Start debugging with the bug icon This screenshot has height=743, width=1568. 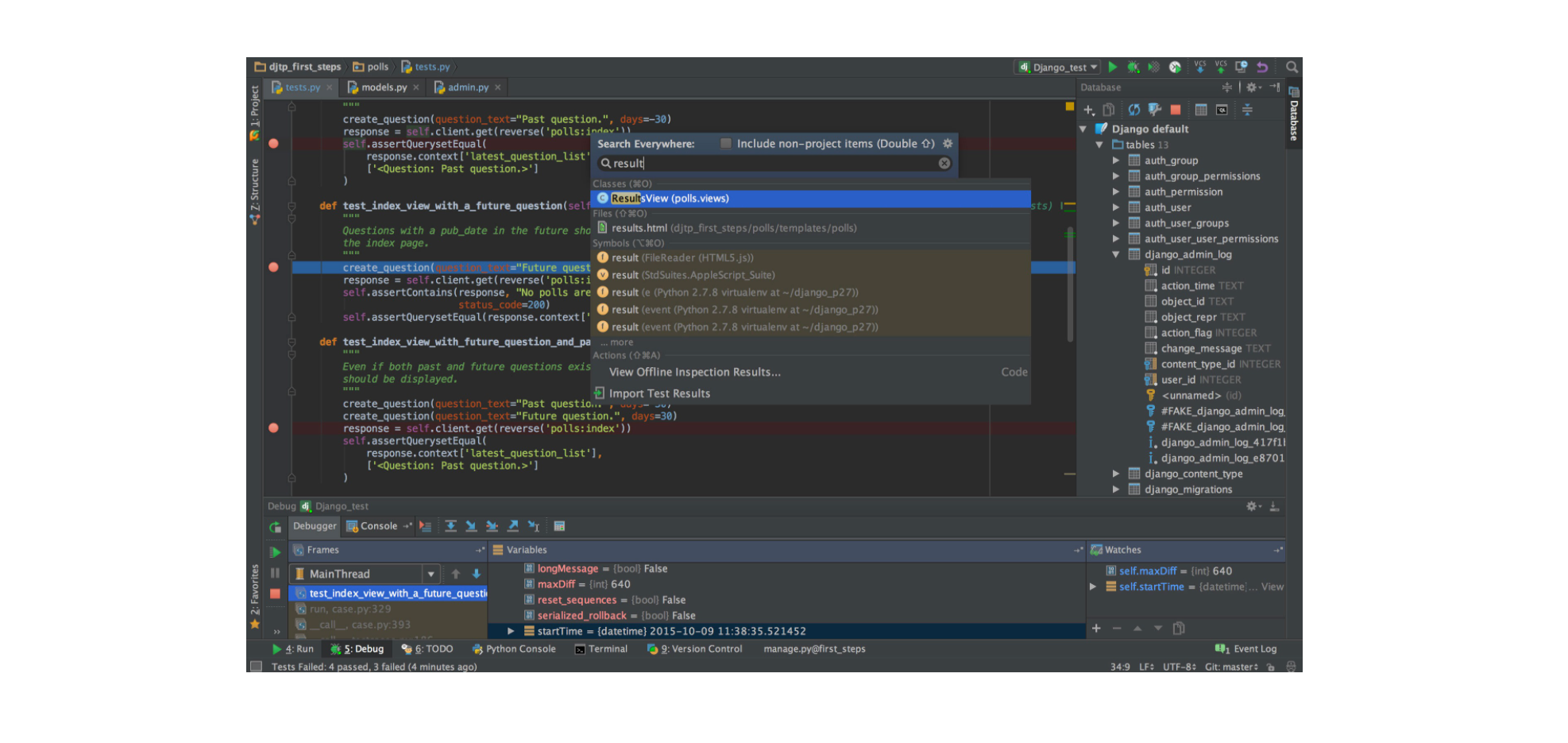(1132, 67)
